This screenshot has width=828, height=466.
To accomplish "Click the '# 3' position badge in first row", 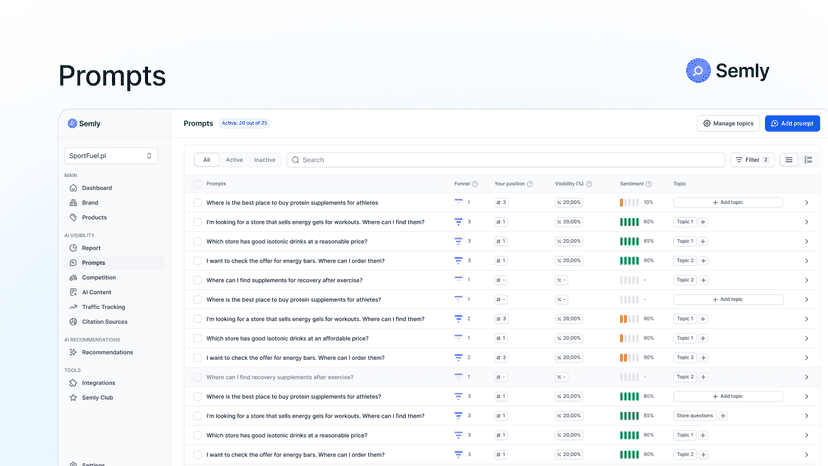I will pyautogui.click(x=501, y=202).
